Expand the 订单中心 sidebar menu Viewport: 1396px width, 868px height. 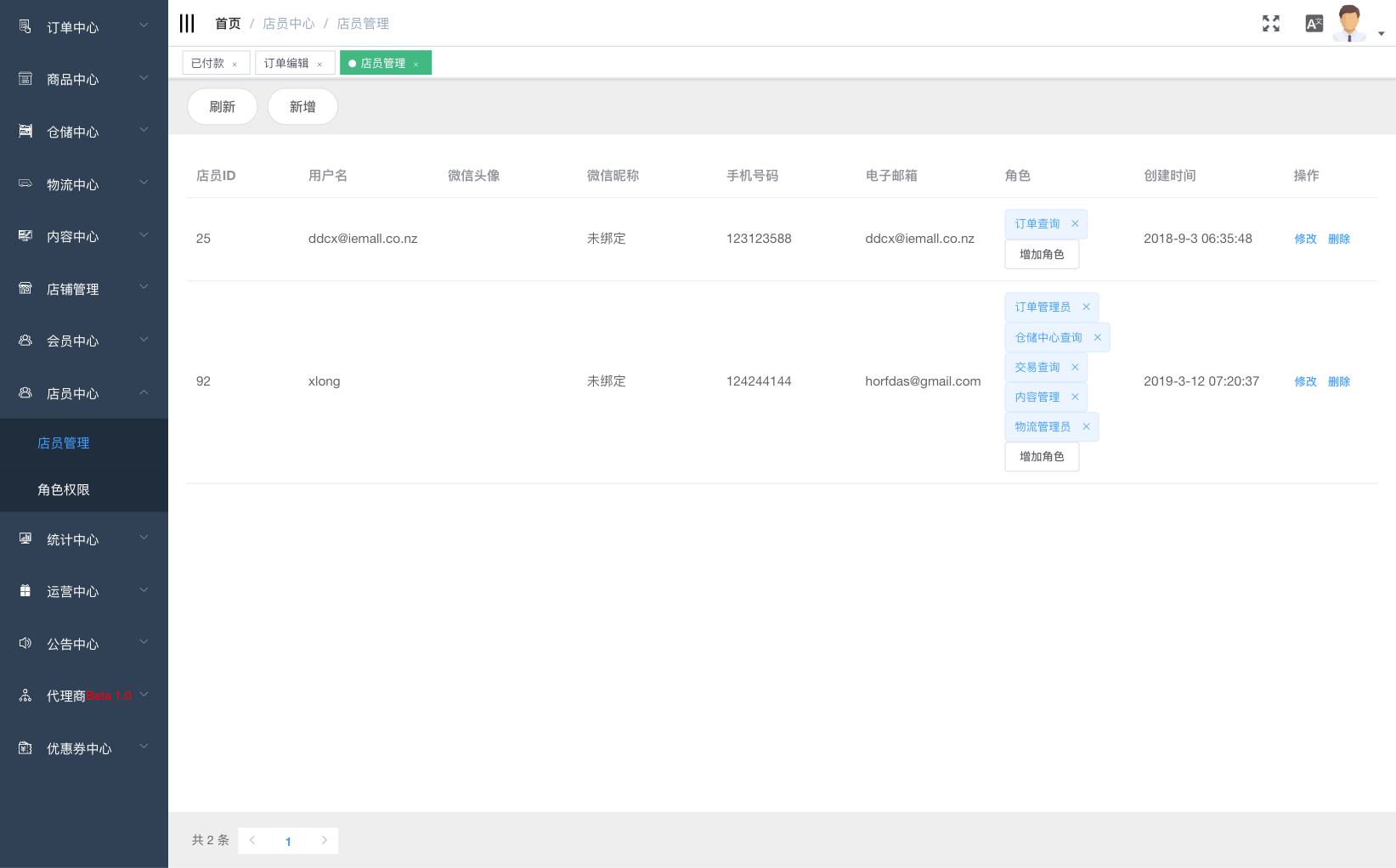(83, 27)
